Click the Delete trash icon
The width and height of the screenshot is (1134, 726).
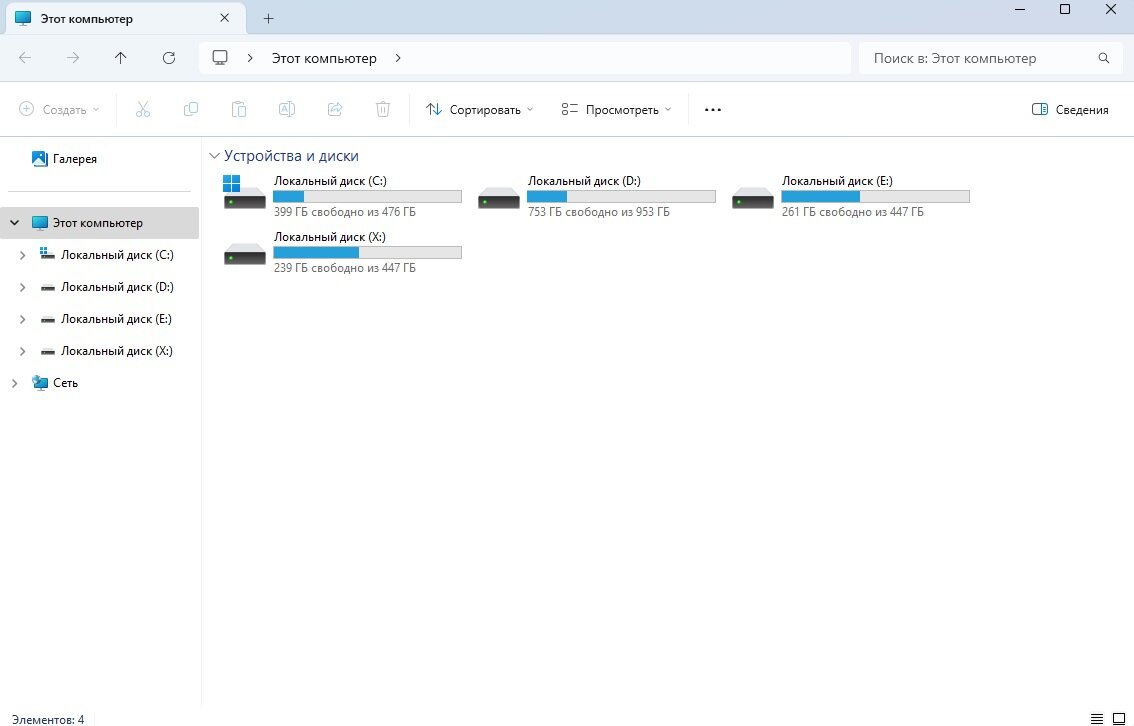coord(383,109)
